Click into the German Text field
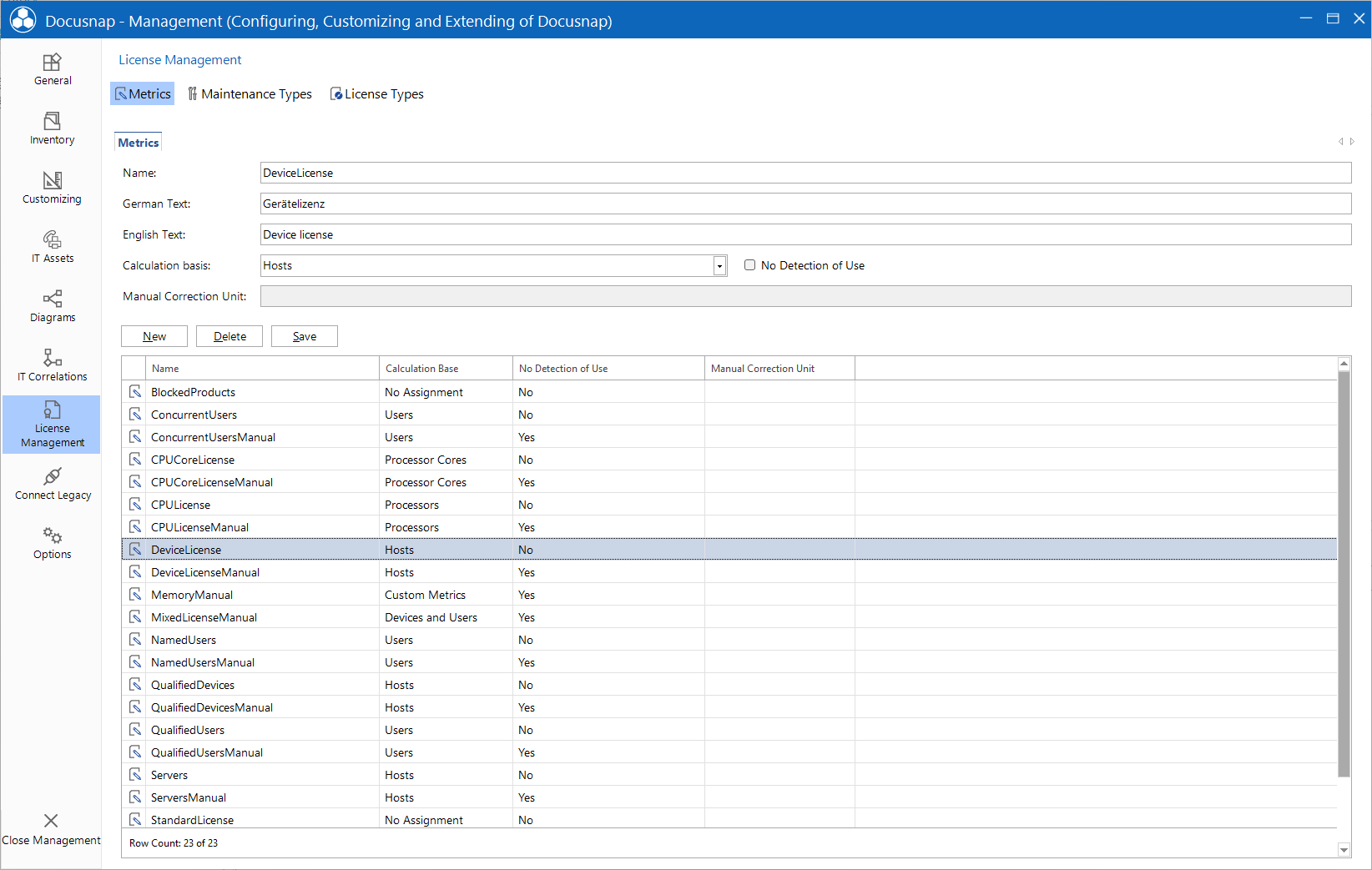1372x870 pixels. (805, 204)
